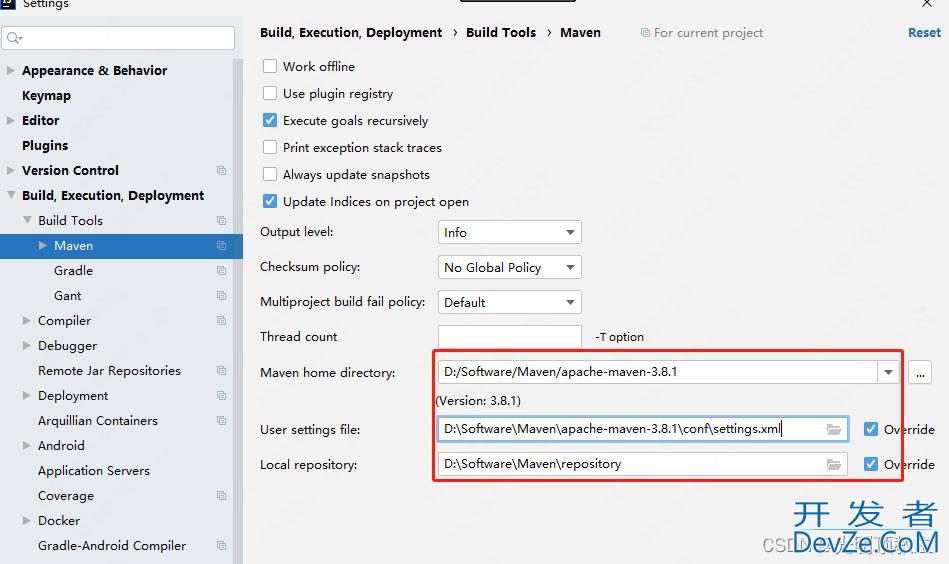Expand the Compiler node arrow
949x564 pixels.
(x=27, y=321)
